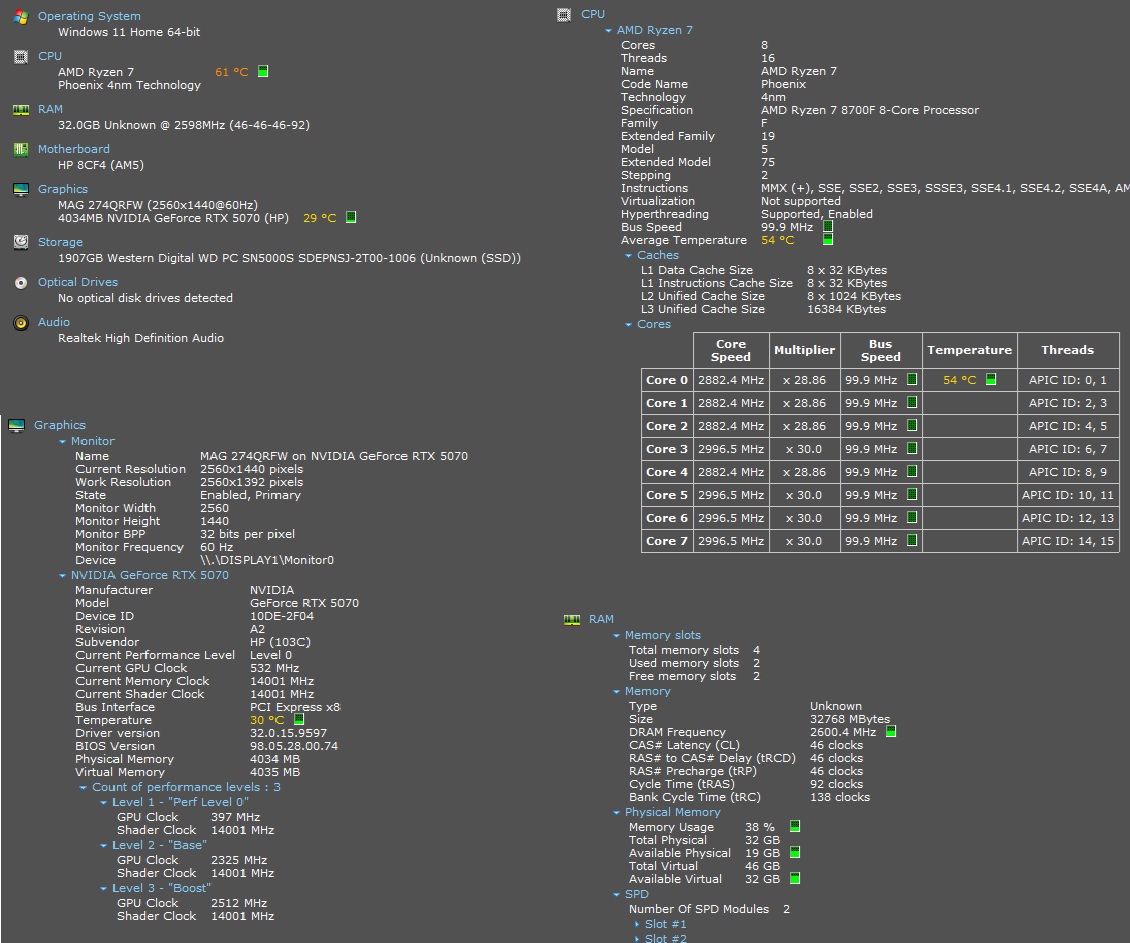Click indicator beside Available Virtual 32 GB
Viewport: 1130px width, 943px height.
795,878
